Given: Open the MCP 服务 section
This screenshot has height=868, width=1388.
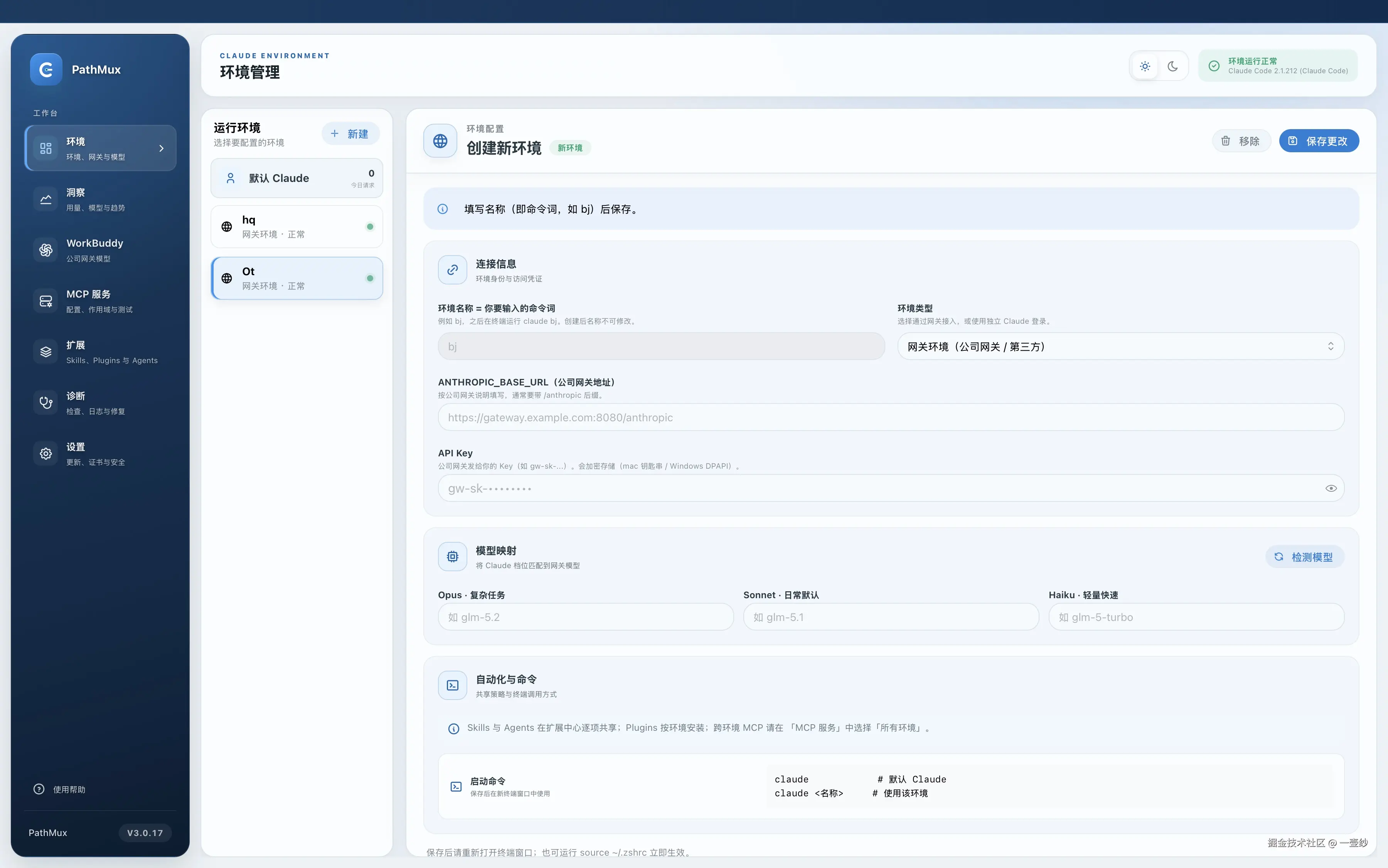Looking at the screenshot, I should coord(101,301).
